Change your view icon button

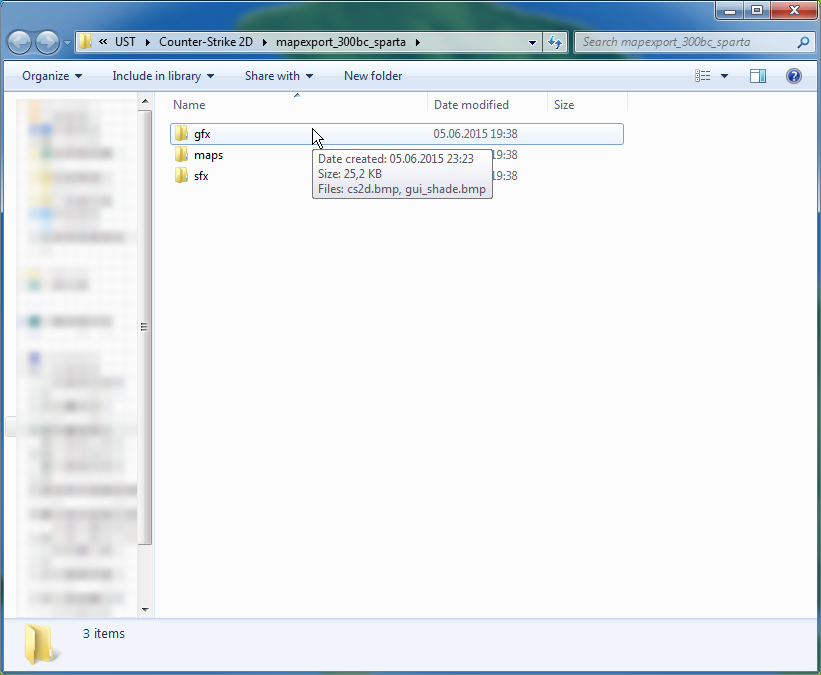tap(703, 76)
